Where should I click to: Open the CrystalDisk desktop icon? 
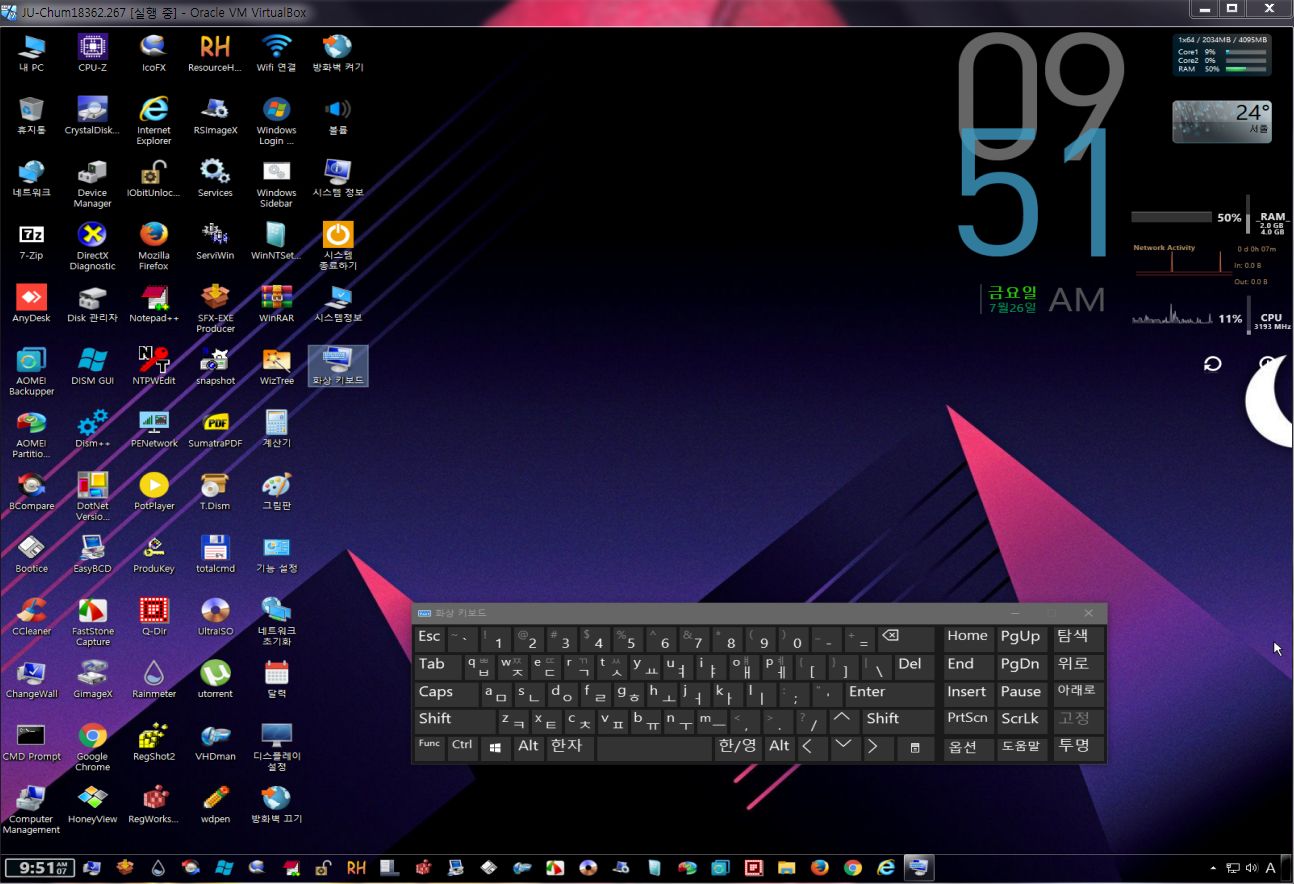(x=92, y=115)
